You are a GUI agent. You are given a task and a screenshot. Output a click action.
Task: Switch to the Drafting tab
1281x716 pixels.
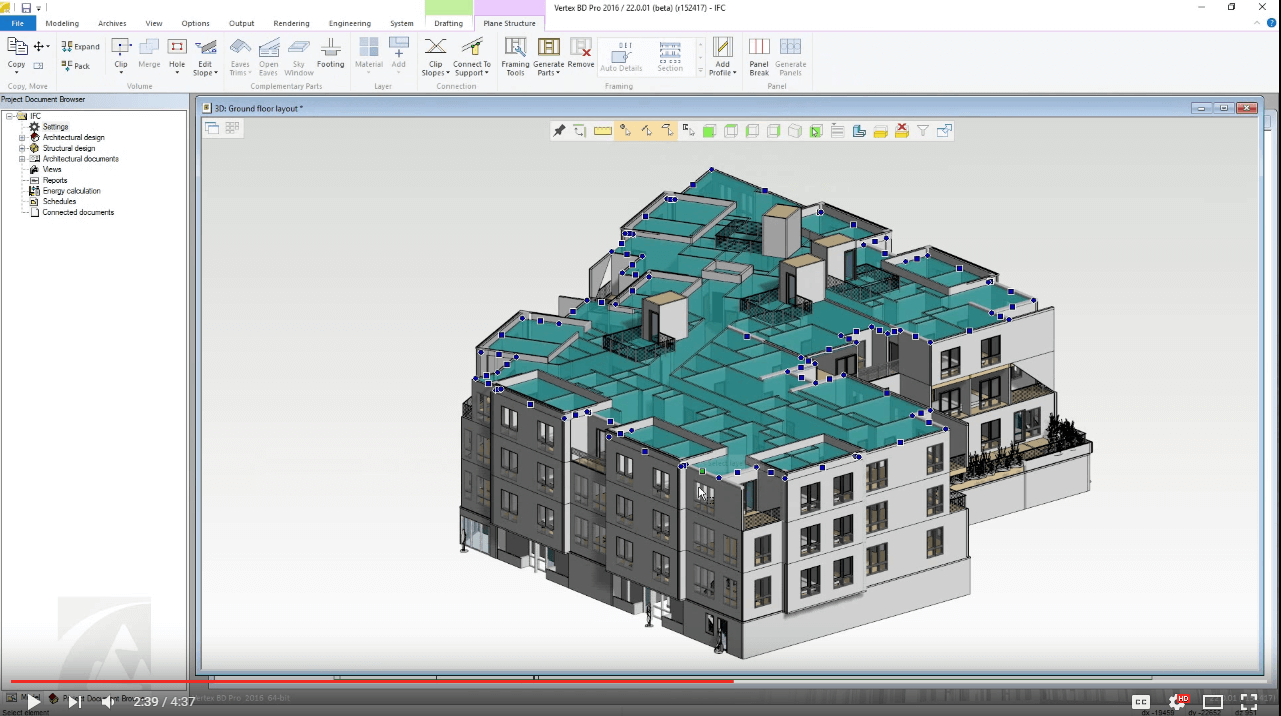[448, 23]
